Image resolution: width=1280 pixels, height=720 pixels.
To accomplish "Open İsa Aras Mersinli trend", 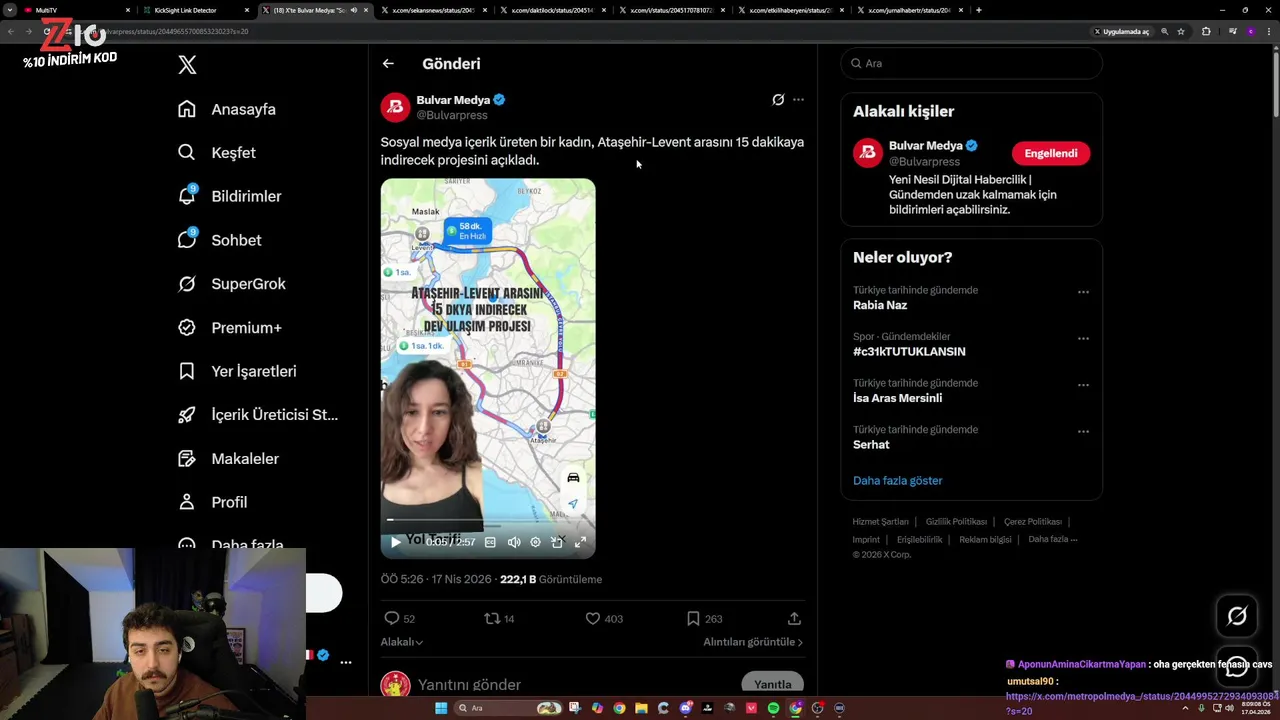I will pyautogui.click(x=897, y=398).
